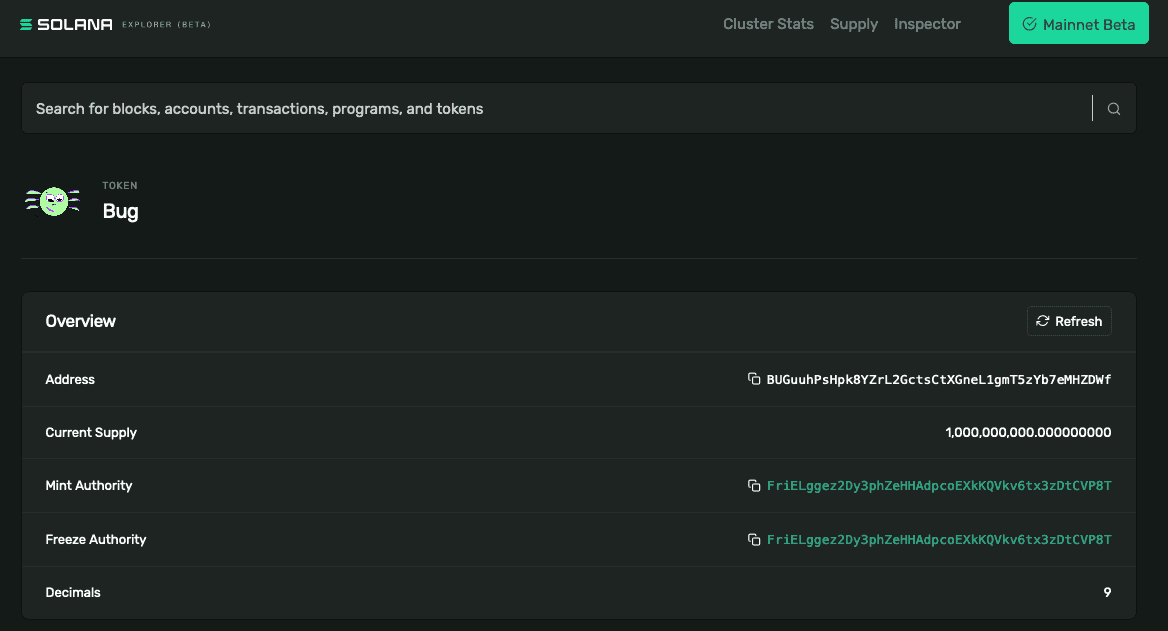
Task: Open the Mainnet Beta cluster selector
Action: click(1078, 24)
